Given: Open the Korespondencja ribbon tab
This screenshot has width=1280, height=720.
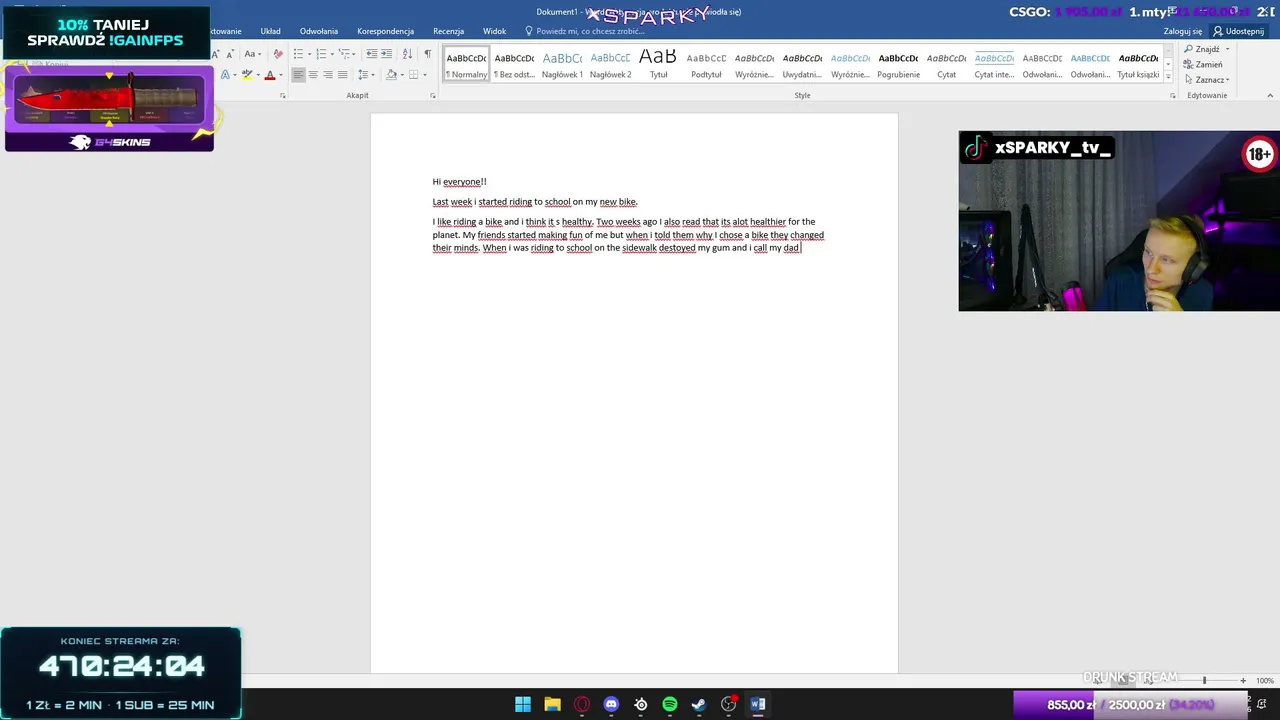Looking at the screenshot, I should point(385,31).
